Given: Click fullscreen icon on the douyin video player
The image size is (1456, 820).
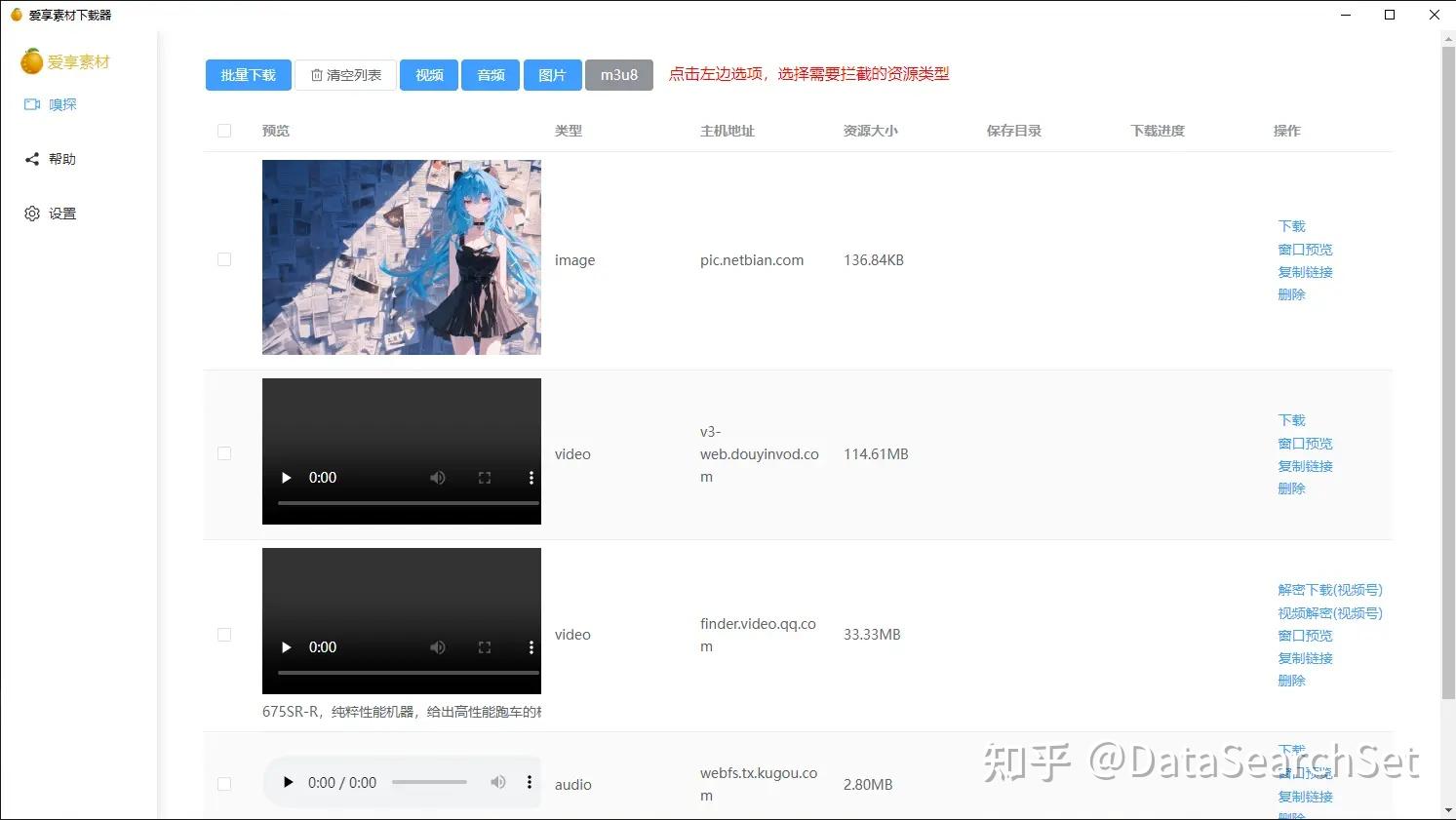Looking at the screenshot, I should coord(484,478).
